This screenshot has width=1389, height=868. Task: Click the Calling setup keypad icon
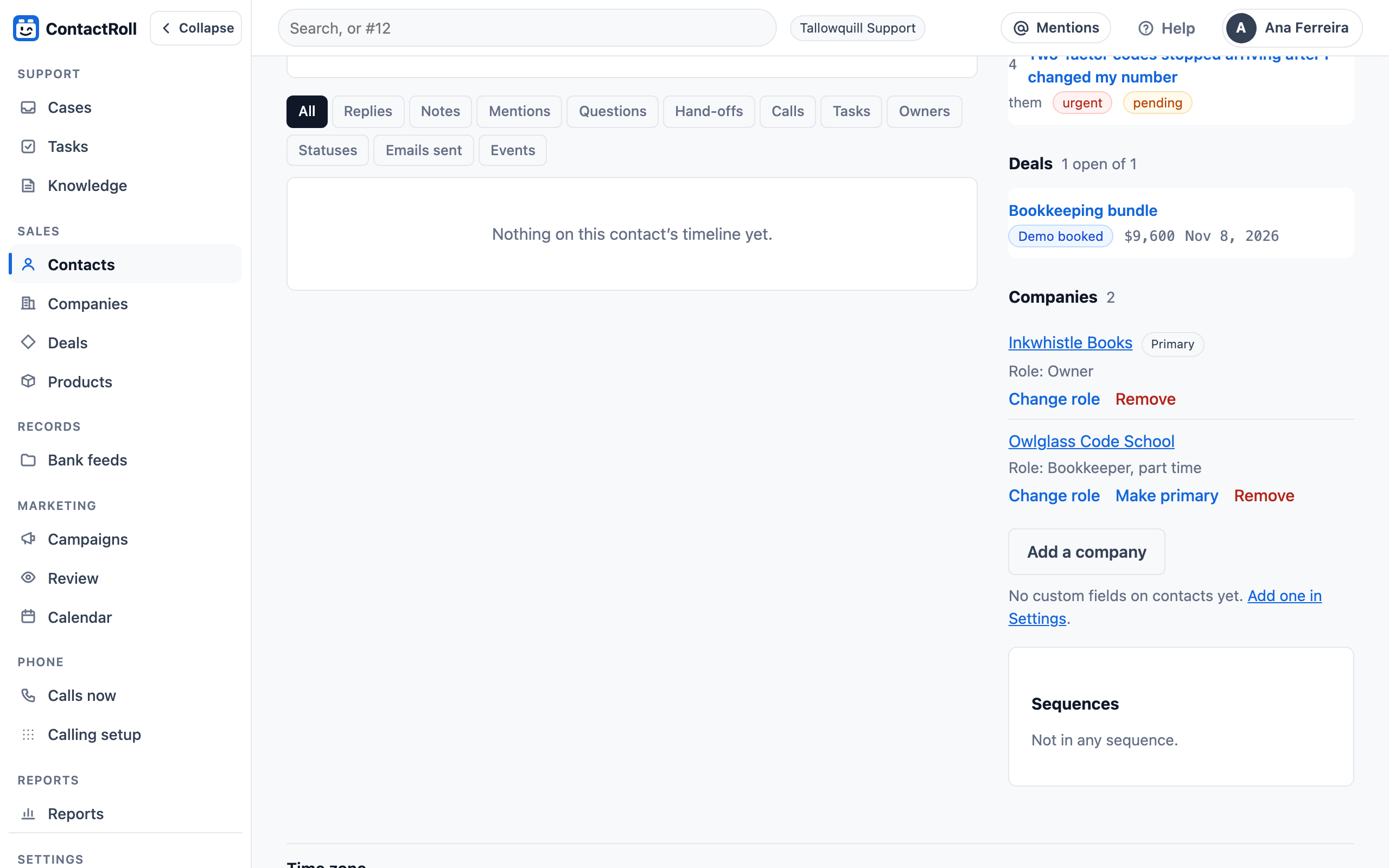pyautogui.click(x=28, y=734)
